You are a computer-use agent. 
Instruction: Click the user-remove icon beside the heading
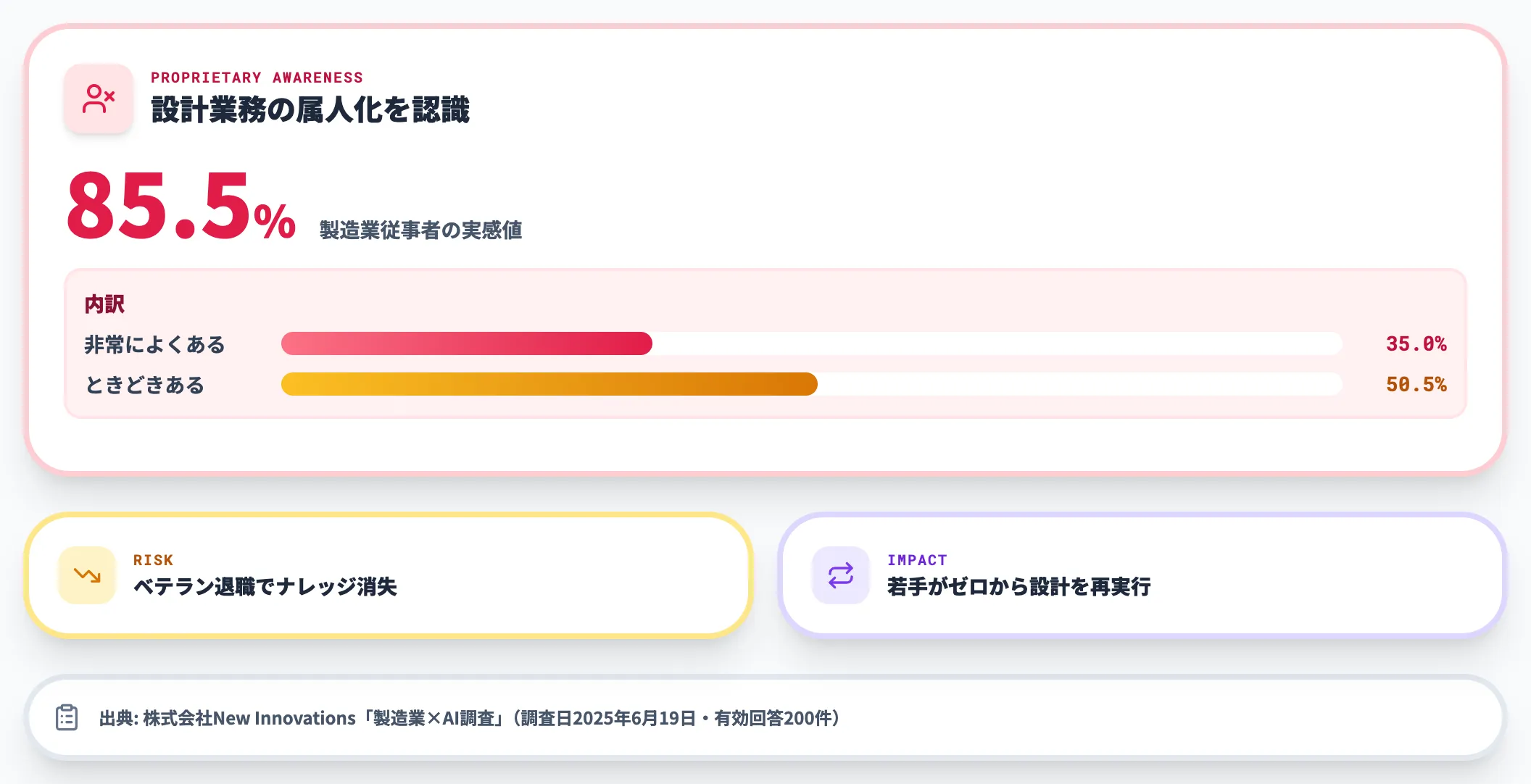(x=99, y=99)
